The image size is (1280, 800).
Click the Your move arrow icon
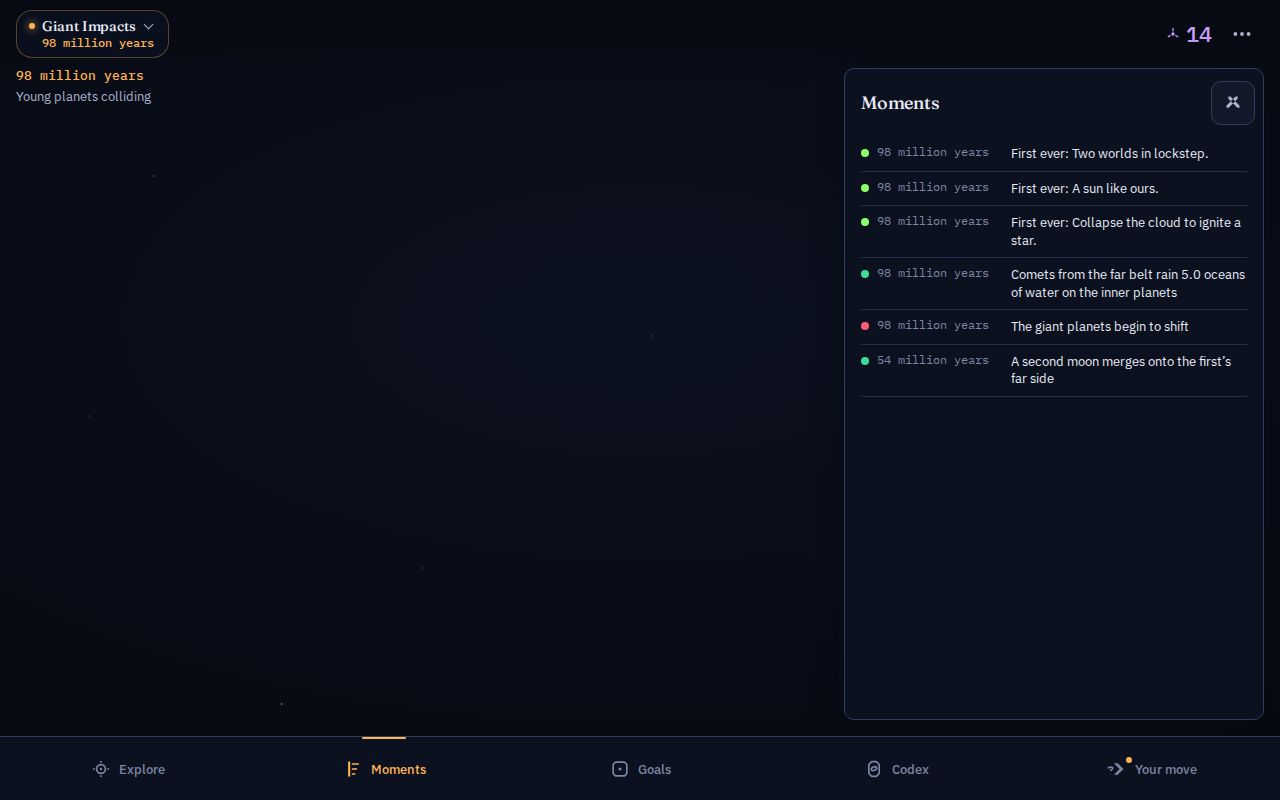(1116, 769)
